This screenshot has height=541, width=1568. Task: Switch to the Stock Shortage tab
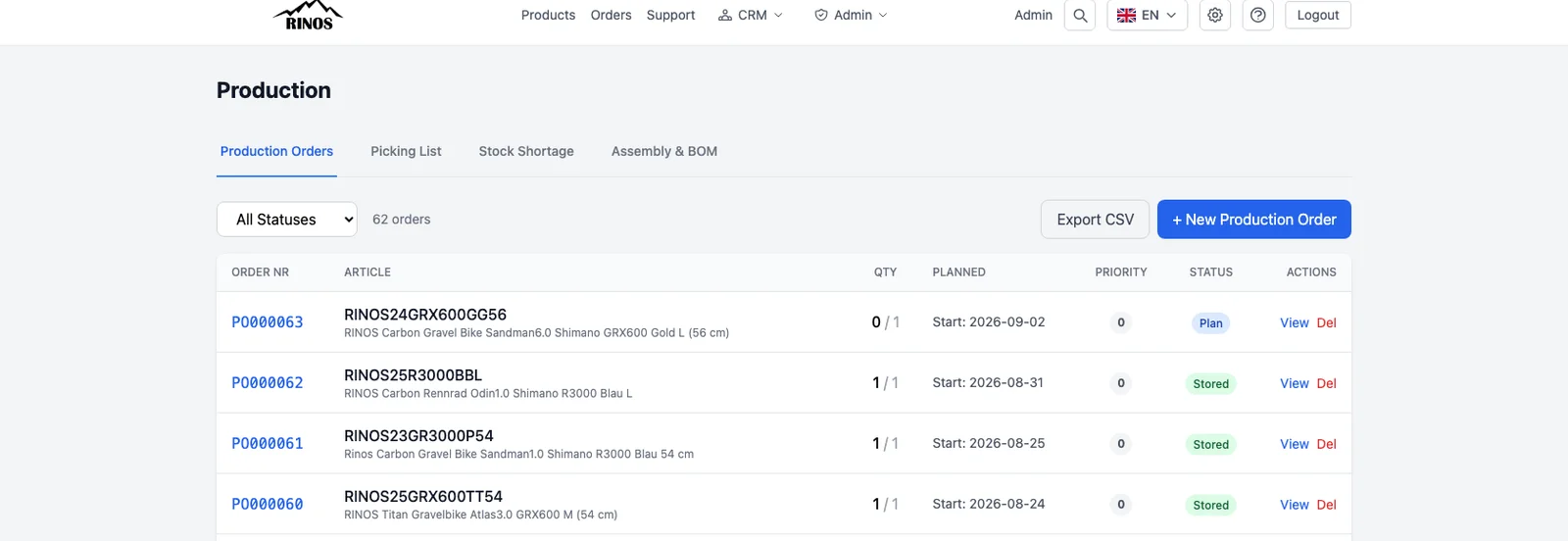coord(526,151)
